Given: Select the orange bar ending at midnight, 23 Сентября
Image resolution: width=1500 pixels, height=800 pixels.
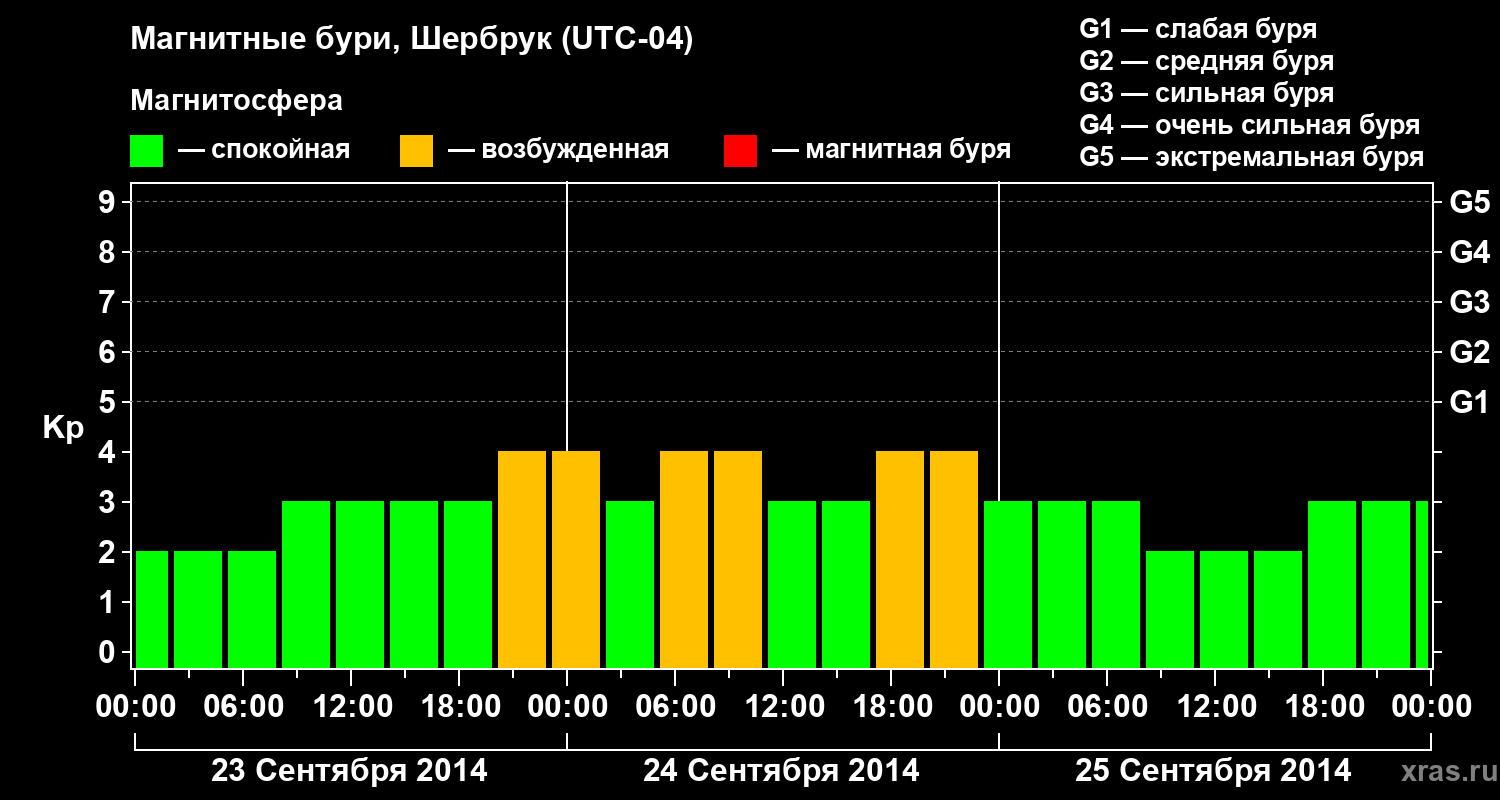Looking at the screenshot, I should pos(522,560).
